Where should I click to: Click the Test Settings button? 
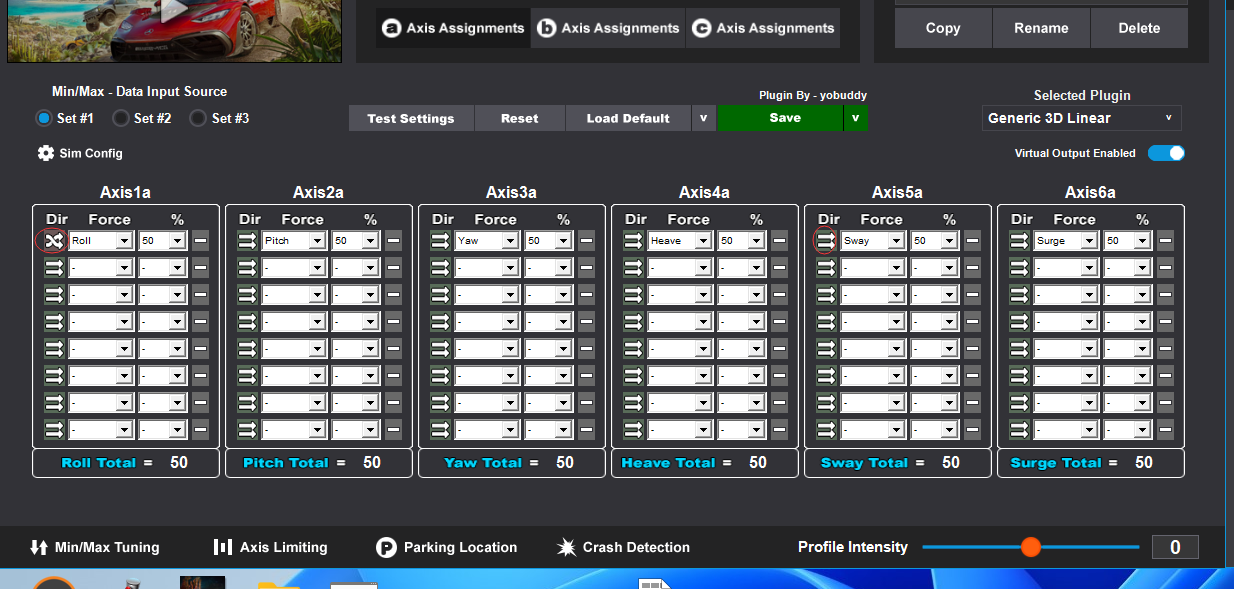410,118
